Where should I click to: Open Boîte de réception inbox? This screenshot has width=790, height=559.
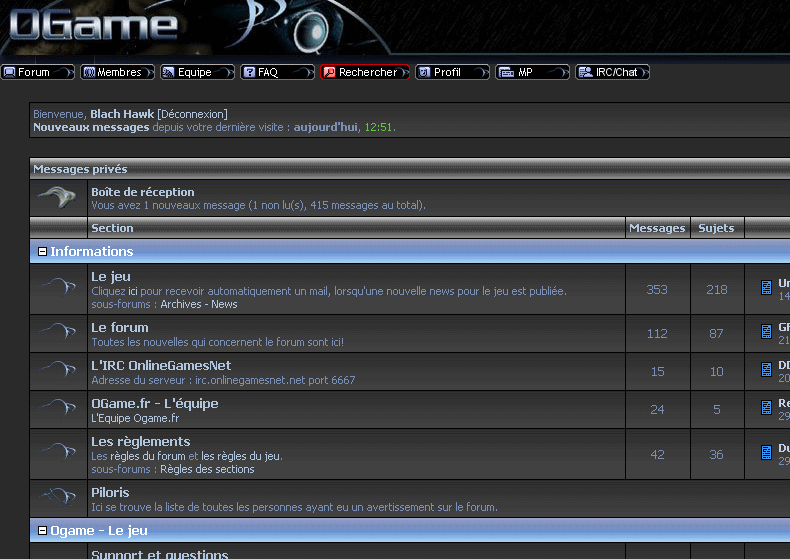pyautogui.click(x=143, y=192)
